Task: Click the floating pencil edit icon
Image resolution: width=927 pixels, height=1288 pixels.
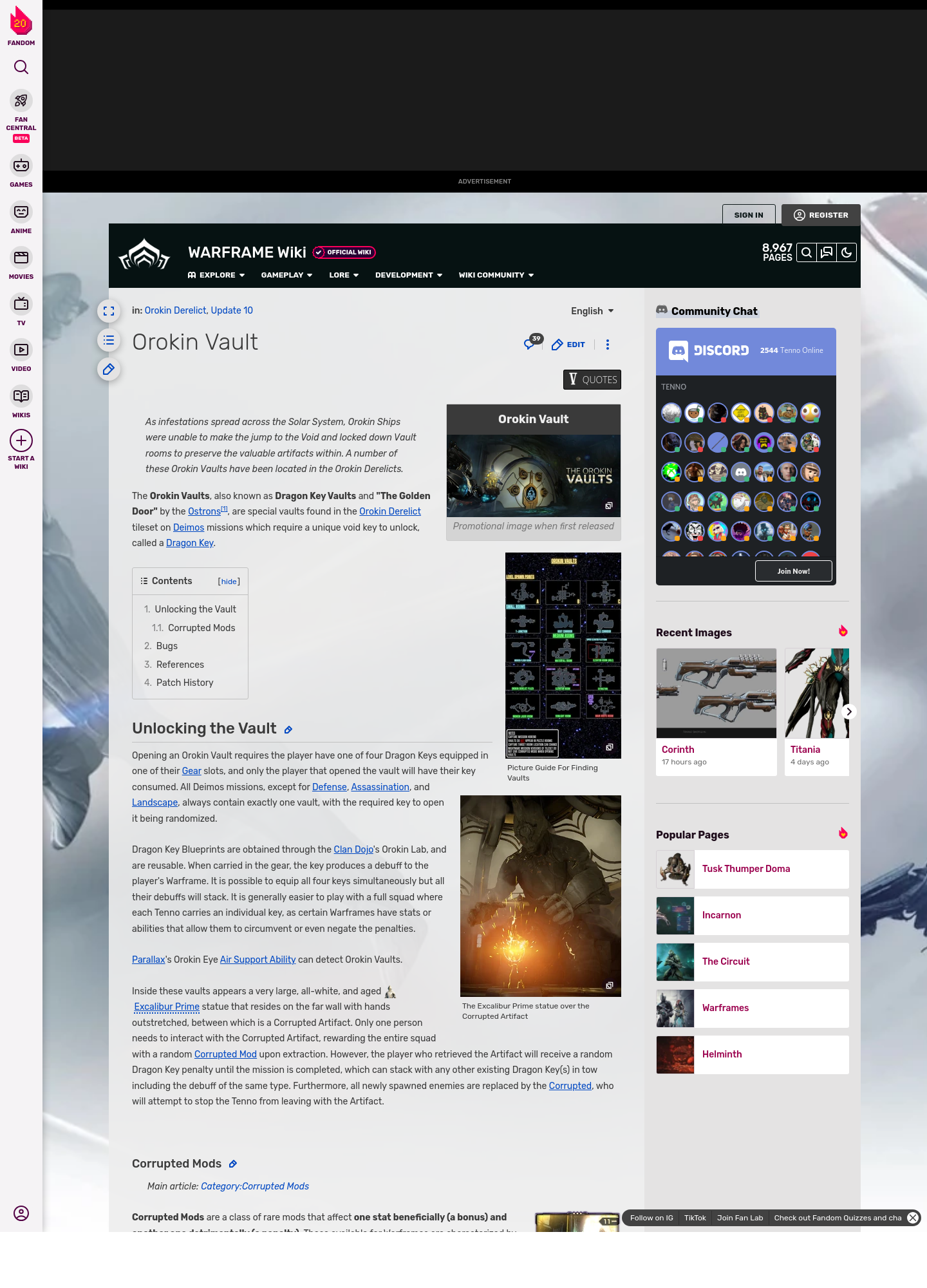Action: click(109, 369)
